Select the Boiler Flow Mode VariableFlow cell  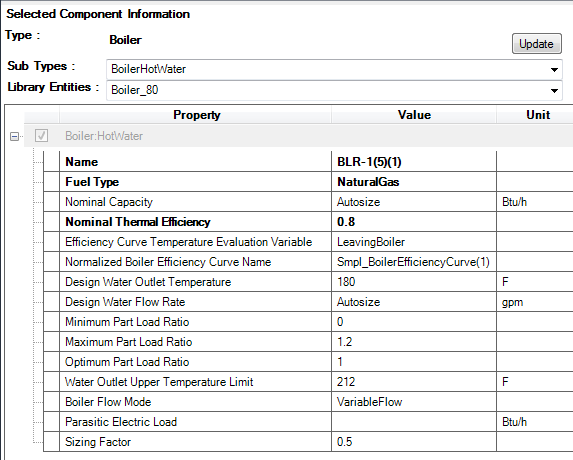point(414,402)
